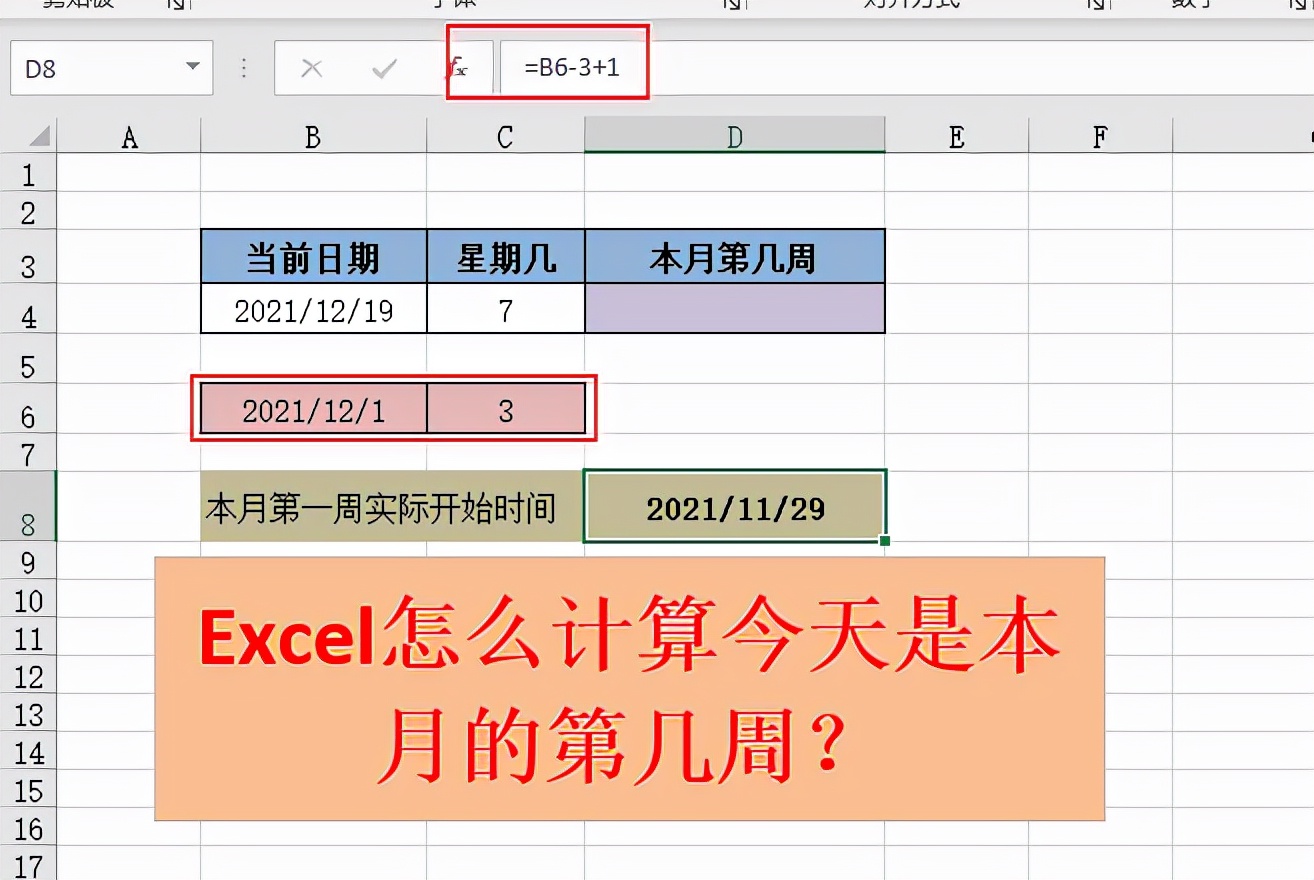This screenshot has width=1314, height=880.
Task: Select row 11 header
Action: (x=28, y=638)
